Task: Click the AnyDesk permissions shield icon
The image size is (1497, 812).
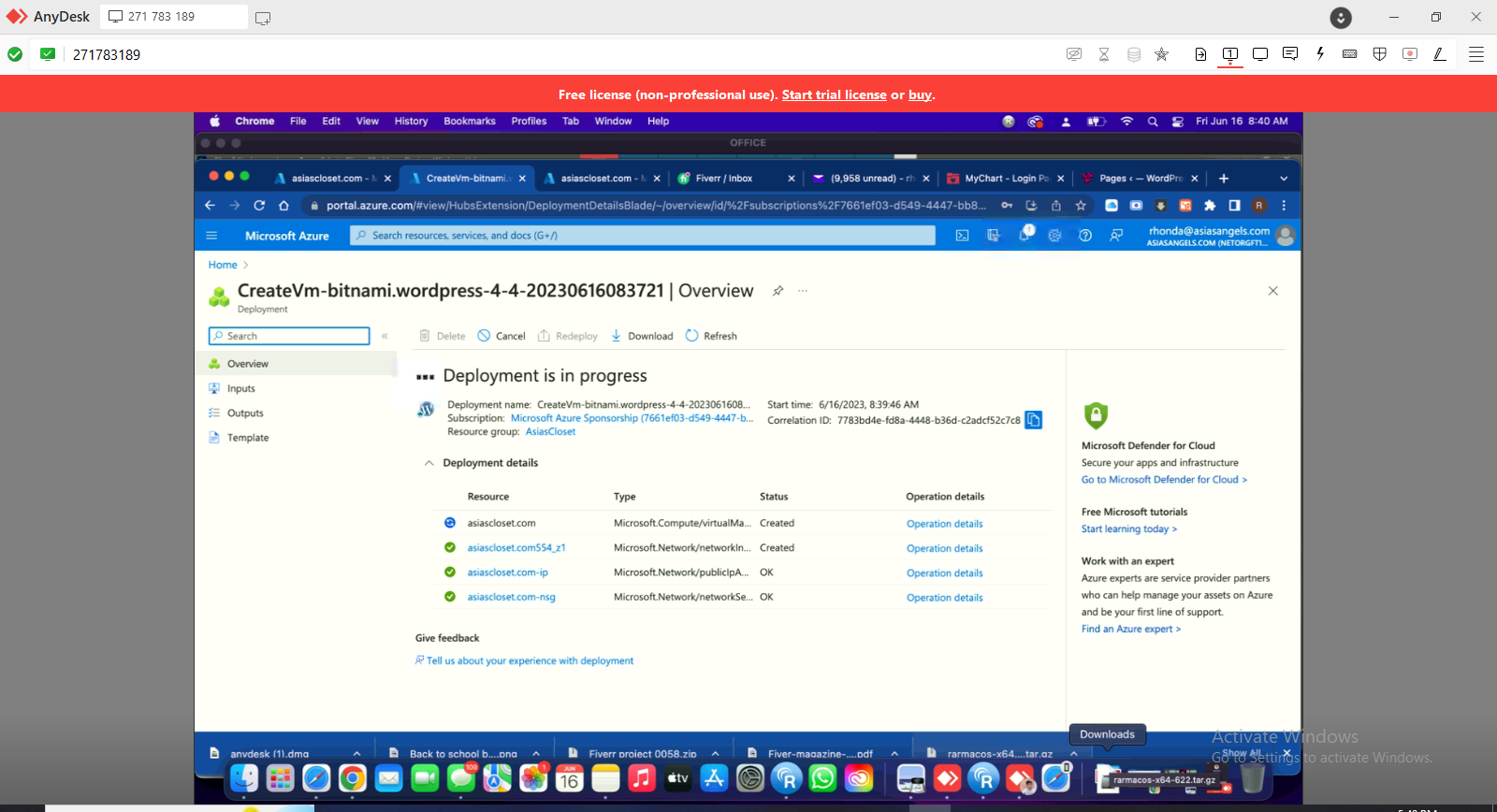Action: click(x=1380, y=54)
